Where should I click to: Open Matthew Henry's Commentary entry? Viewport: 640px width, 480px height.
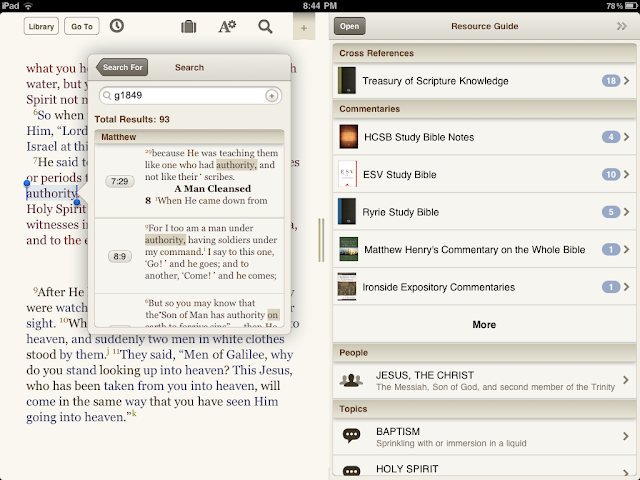pyautogui.click(x=484, y=250)
